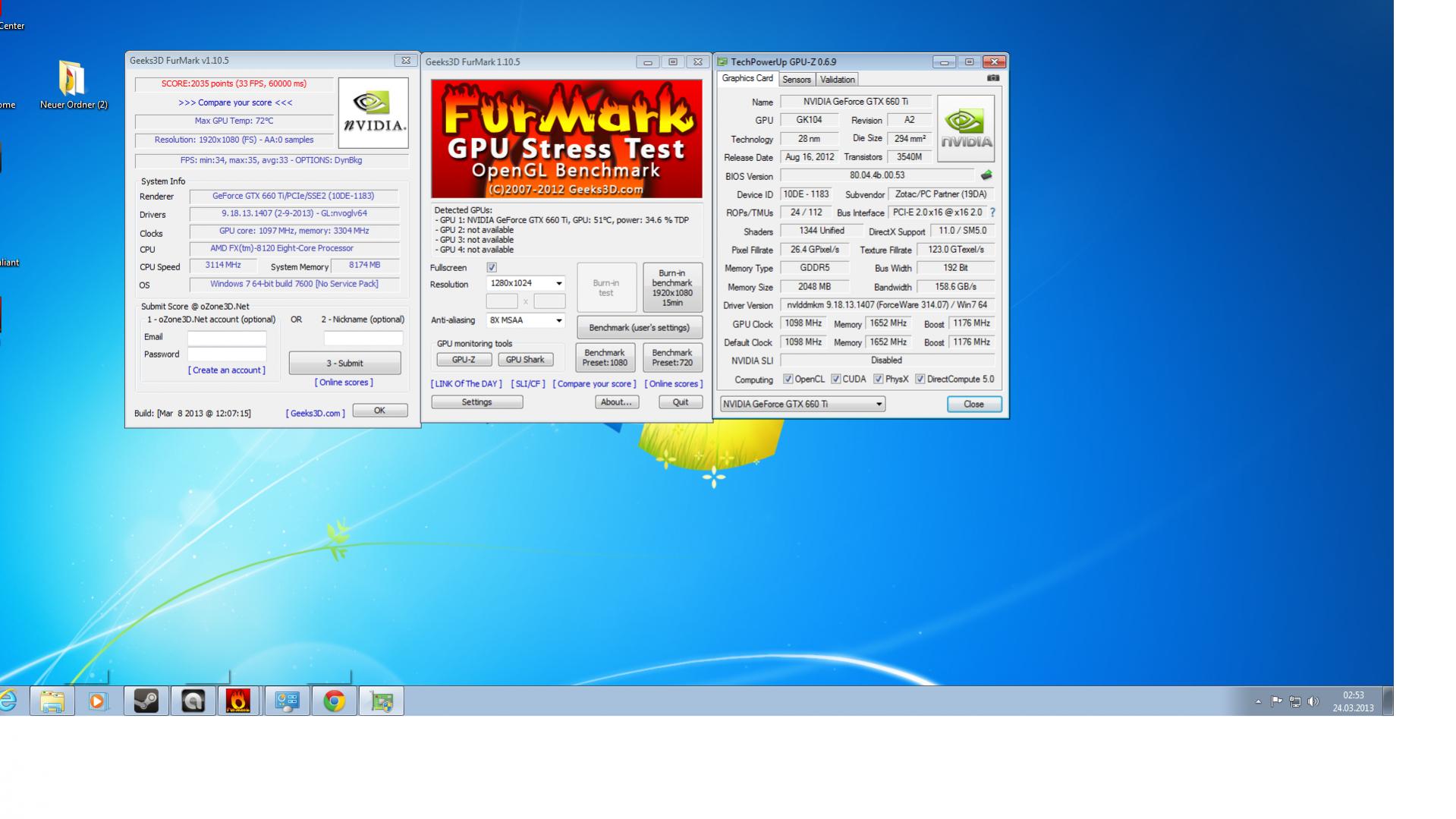Open Online scores link in FurMark main window
The height and width of the screenshot is (819, 1456).
[674, 384]
